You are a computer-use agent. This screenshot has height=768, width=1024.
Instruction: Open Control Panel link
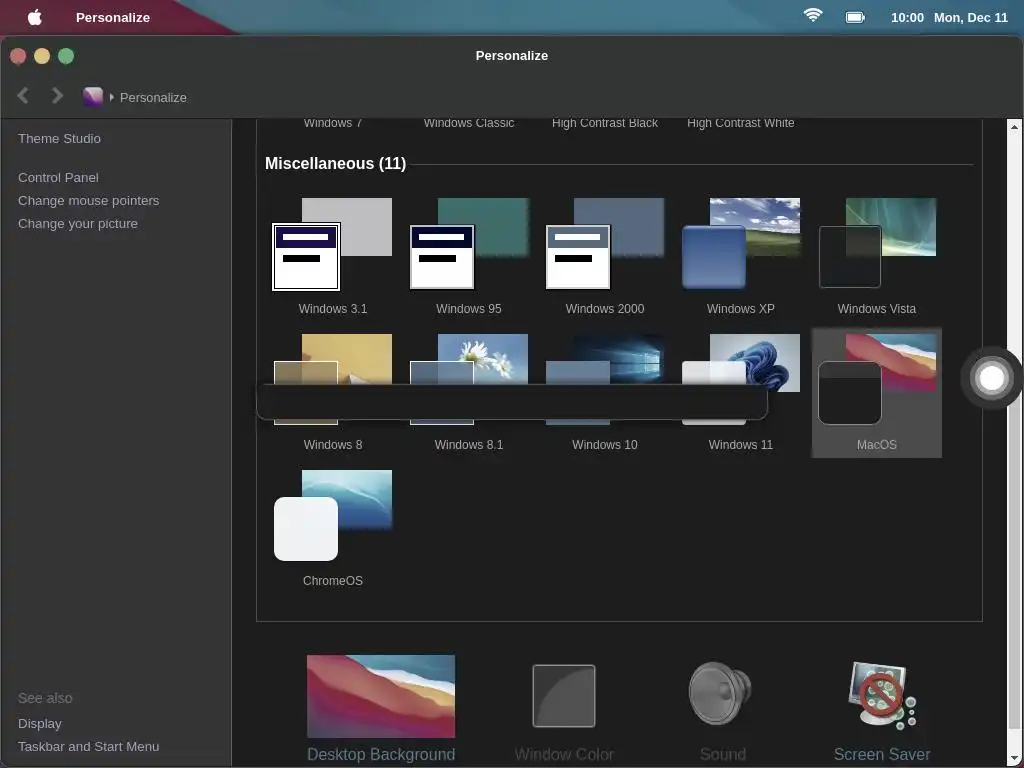(x=58, y=178)
